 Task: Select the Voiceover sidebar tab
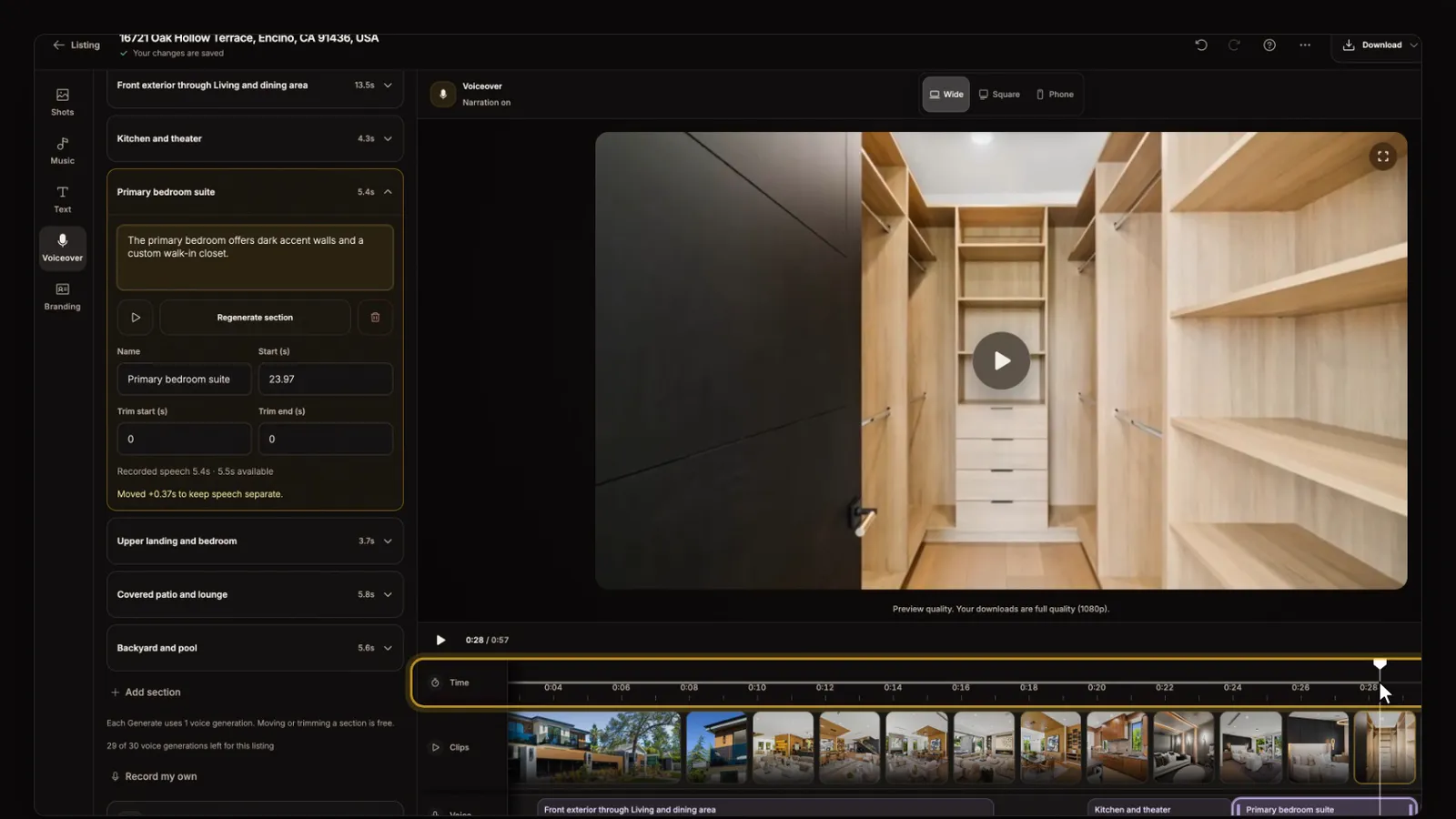[x=62, y=248]
